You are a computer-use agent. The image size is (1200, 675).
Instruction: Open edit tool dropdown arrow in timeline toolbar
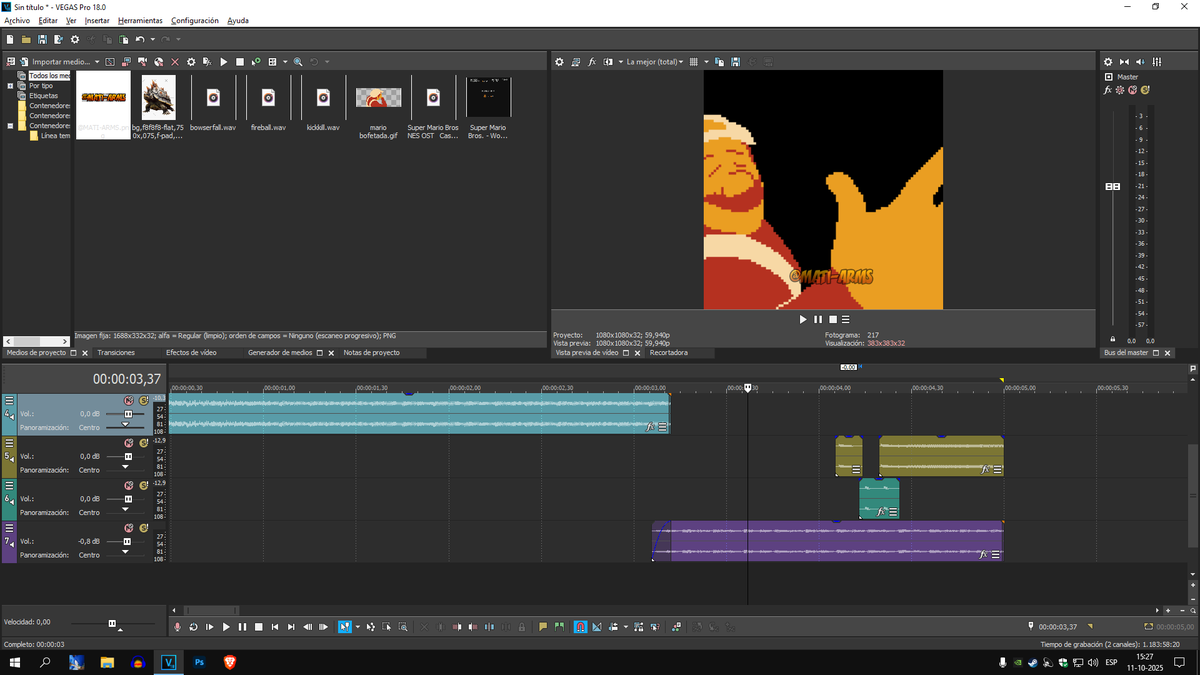click(x=357, y=627)
